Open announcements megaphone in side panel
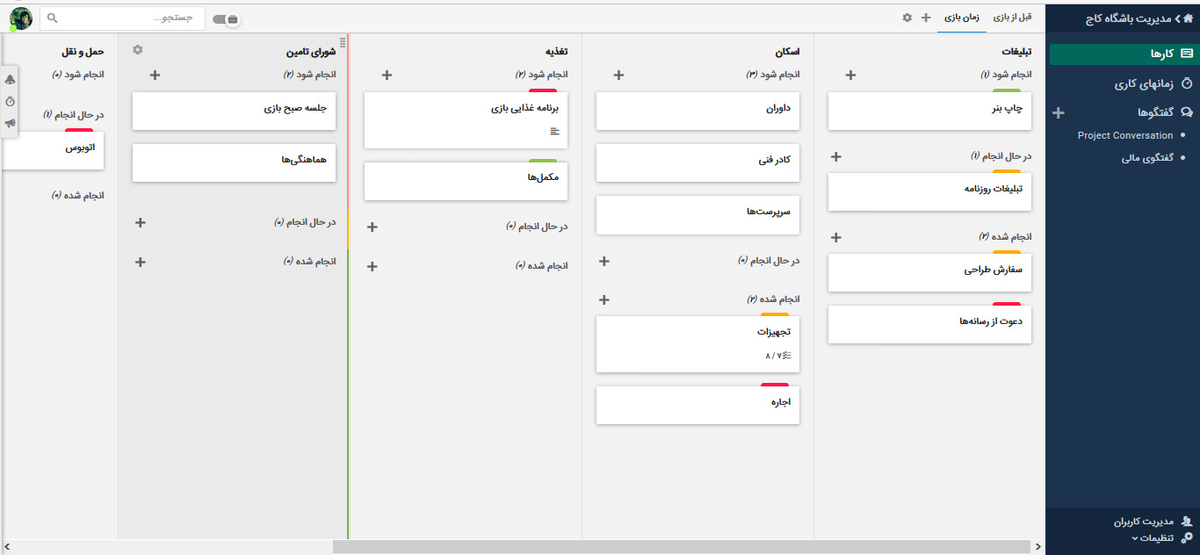 [x=10, y=123]
